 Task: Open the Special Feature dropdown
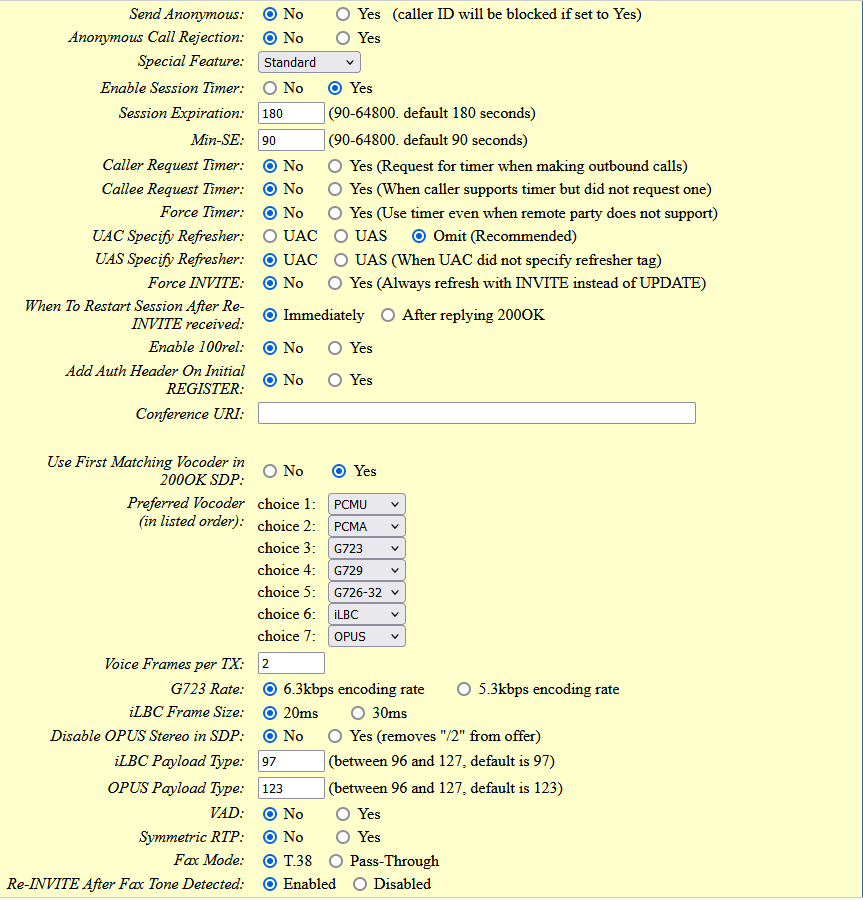[x=309, y=62]
